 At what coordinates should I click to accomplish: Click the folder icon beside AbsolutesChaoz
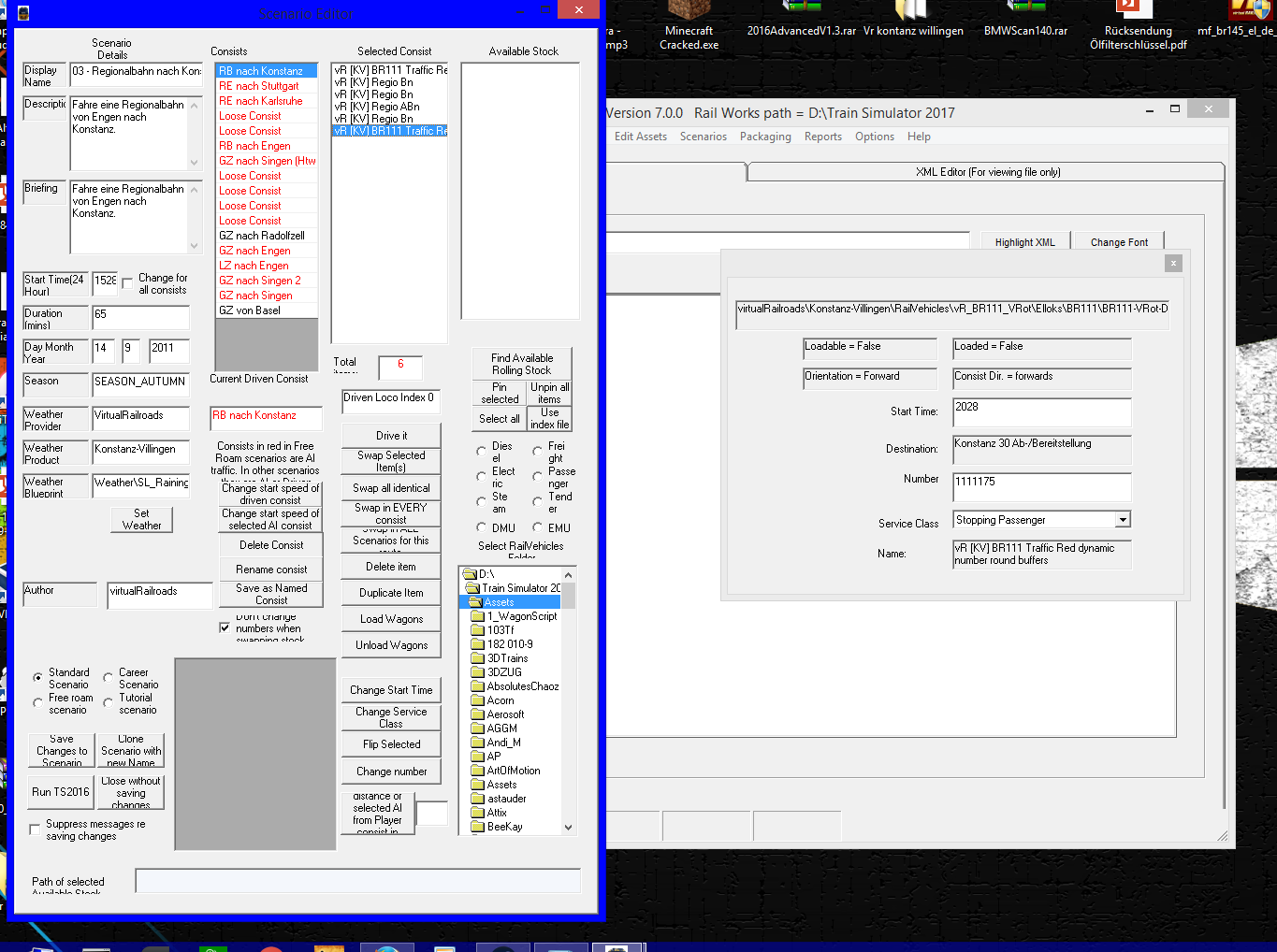click(477, 686)
